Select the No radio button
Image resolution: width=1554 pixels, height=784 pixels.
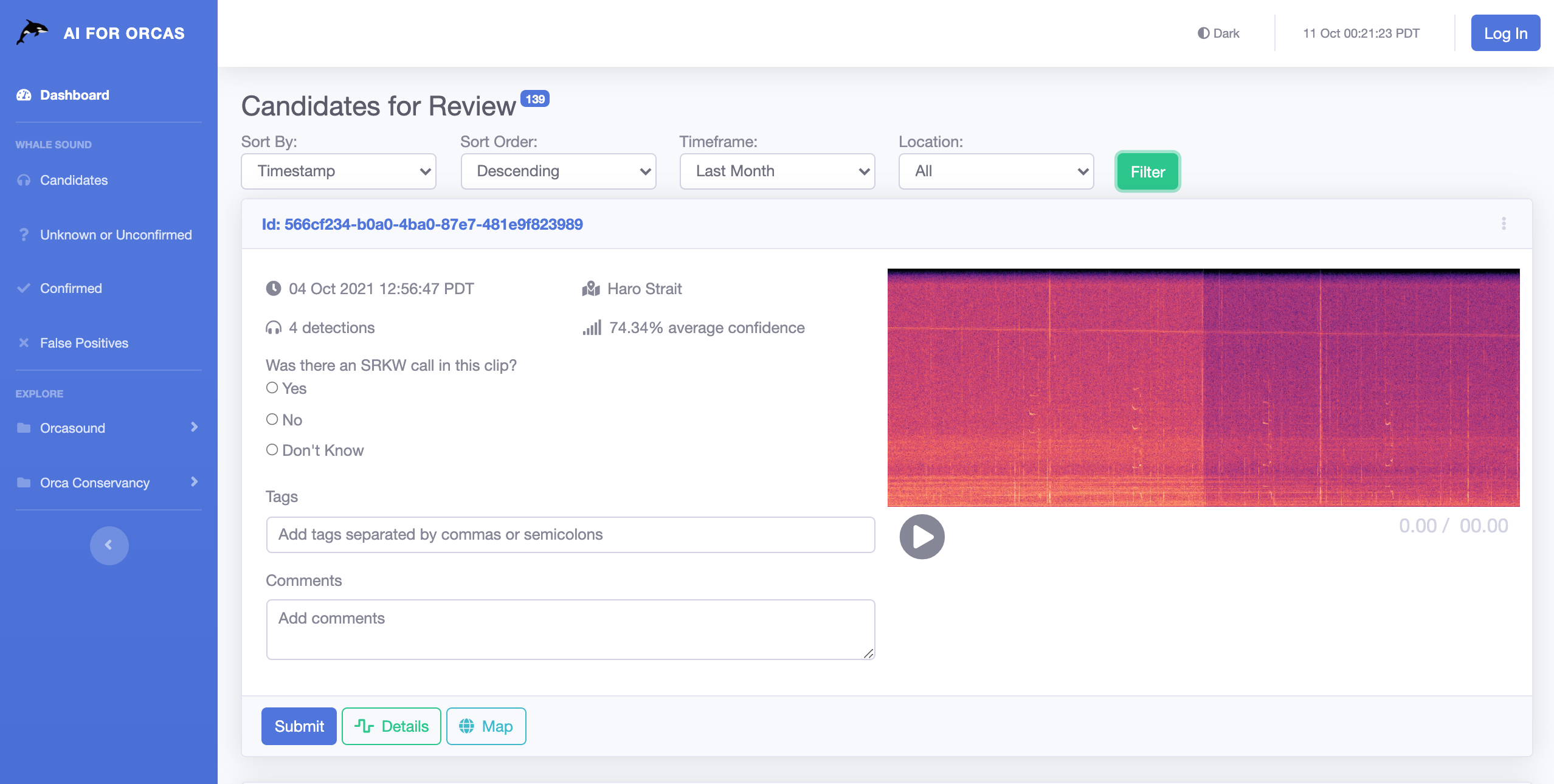271,419
